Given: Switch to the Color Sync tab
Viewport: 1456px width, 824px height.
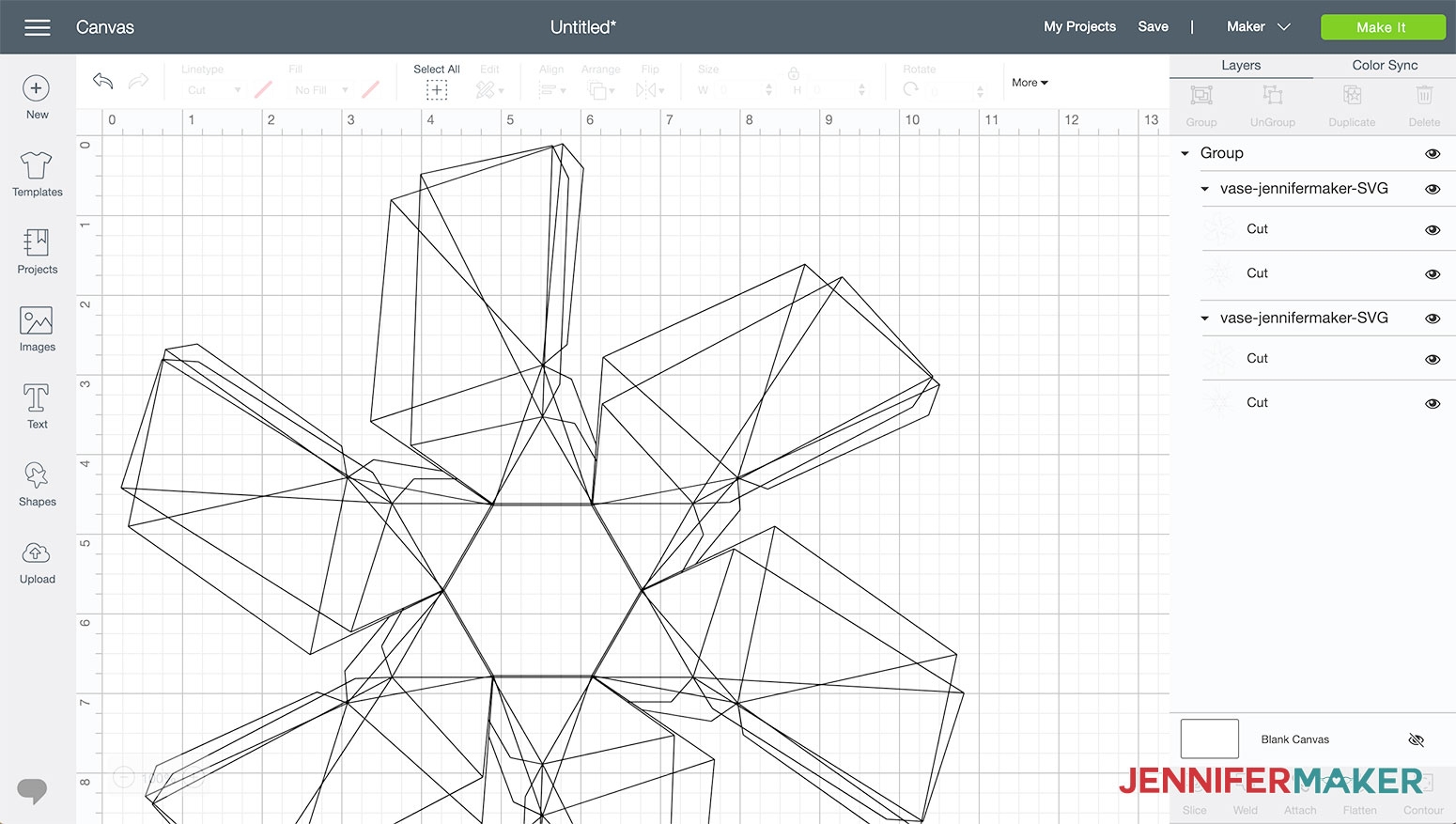Looking at the screenshot, I should tap(1384, 65).
